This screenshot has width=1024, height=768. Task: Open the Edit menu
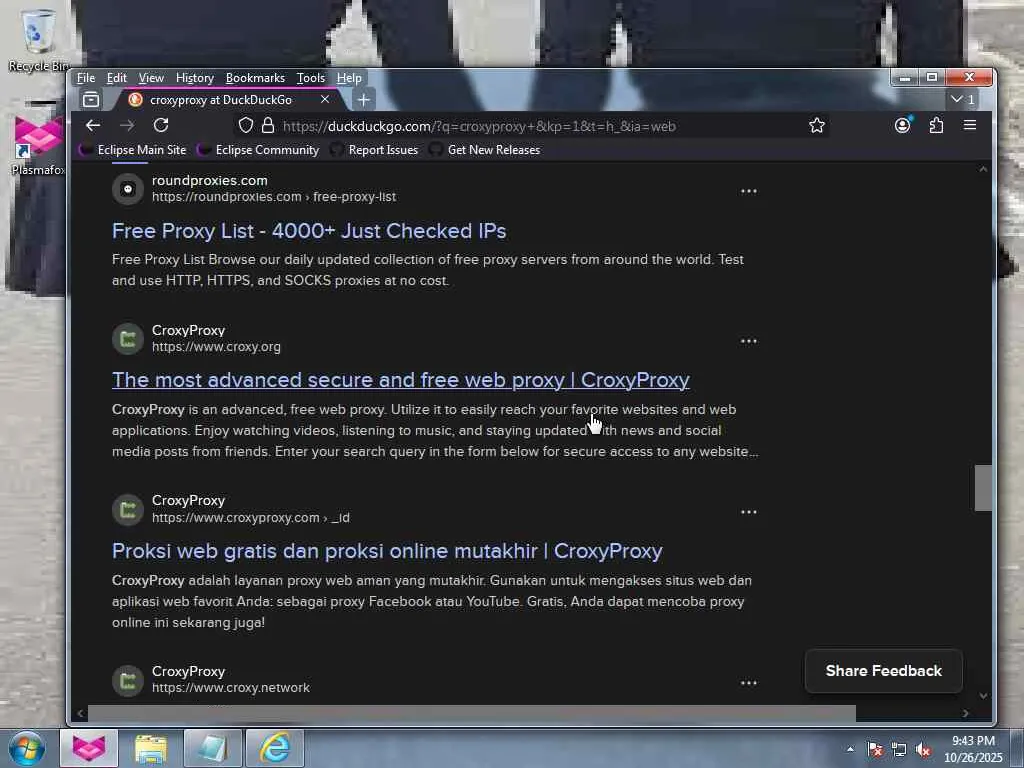click(x=117, y=78)
